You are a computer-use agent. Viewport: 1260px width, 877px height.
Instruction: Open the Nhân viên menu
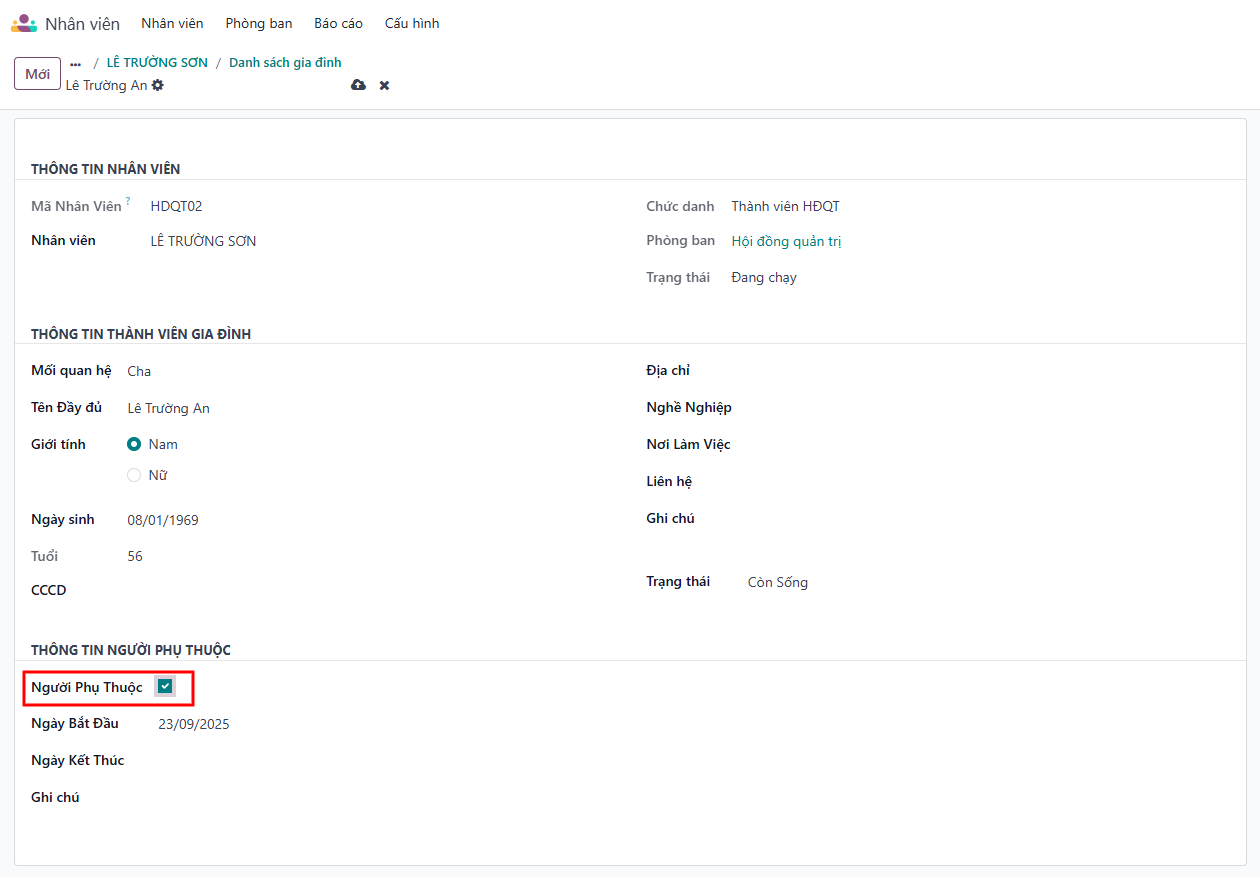click(x=172, y=23)
